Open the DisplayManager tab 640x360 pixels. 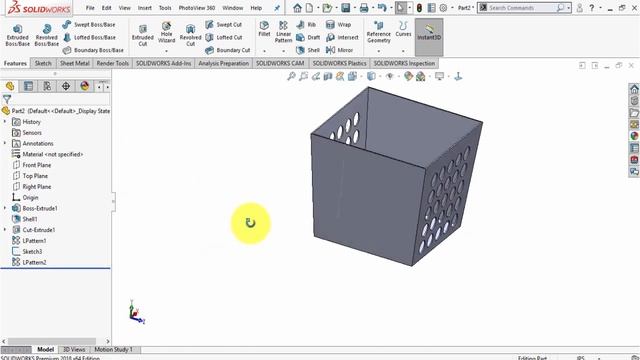tap(84, 86)
